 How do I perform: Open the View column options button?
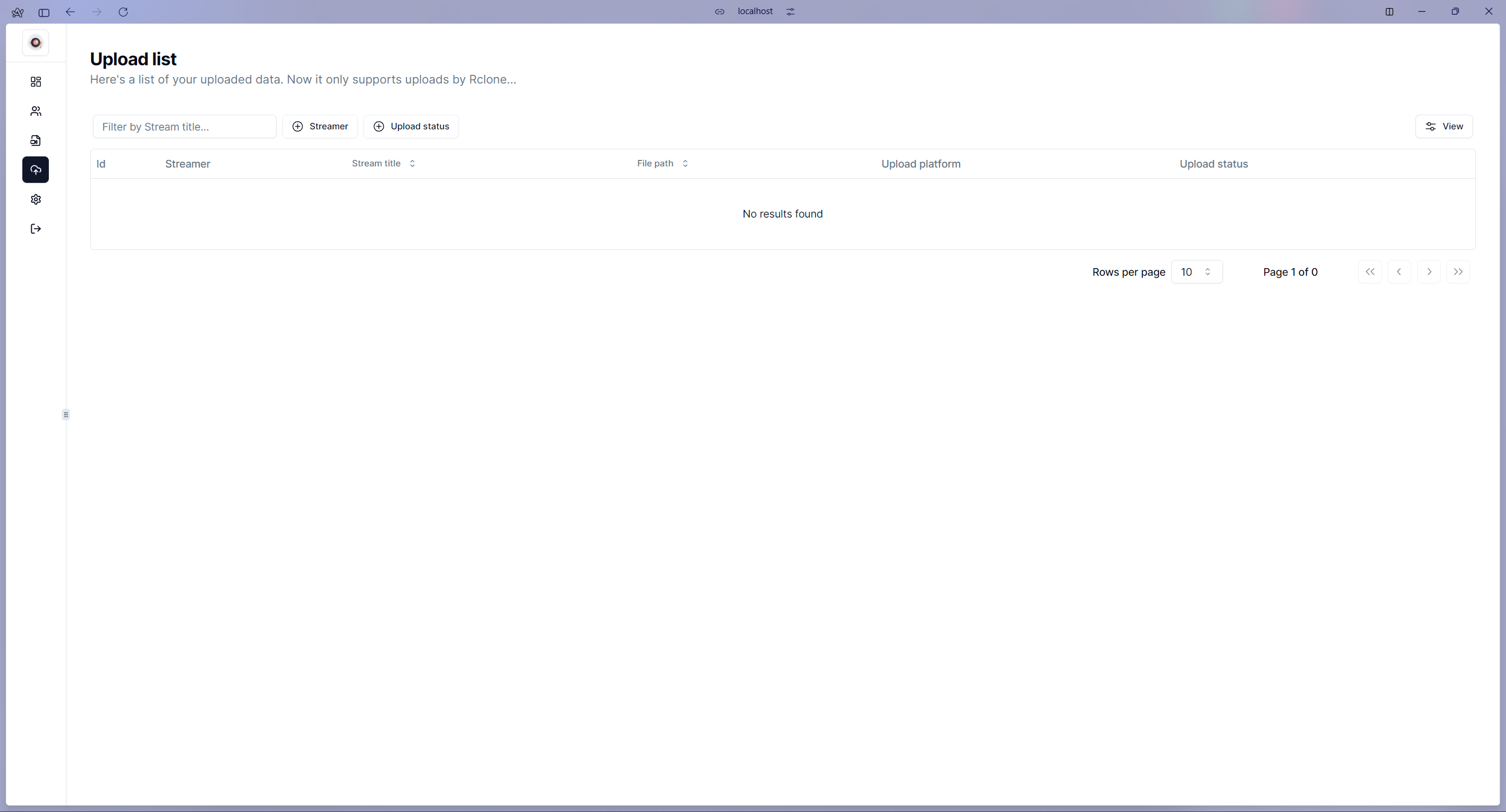click(1444, 126)
